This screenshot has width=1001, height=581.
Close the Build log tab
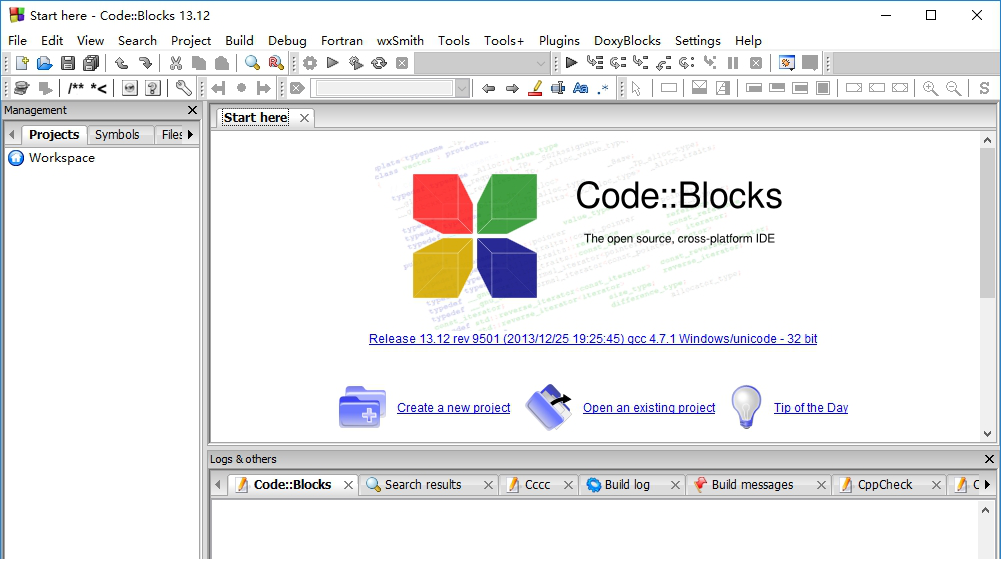[675, 485]
